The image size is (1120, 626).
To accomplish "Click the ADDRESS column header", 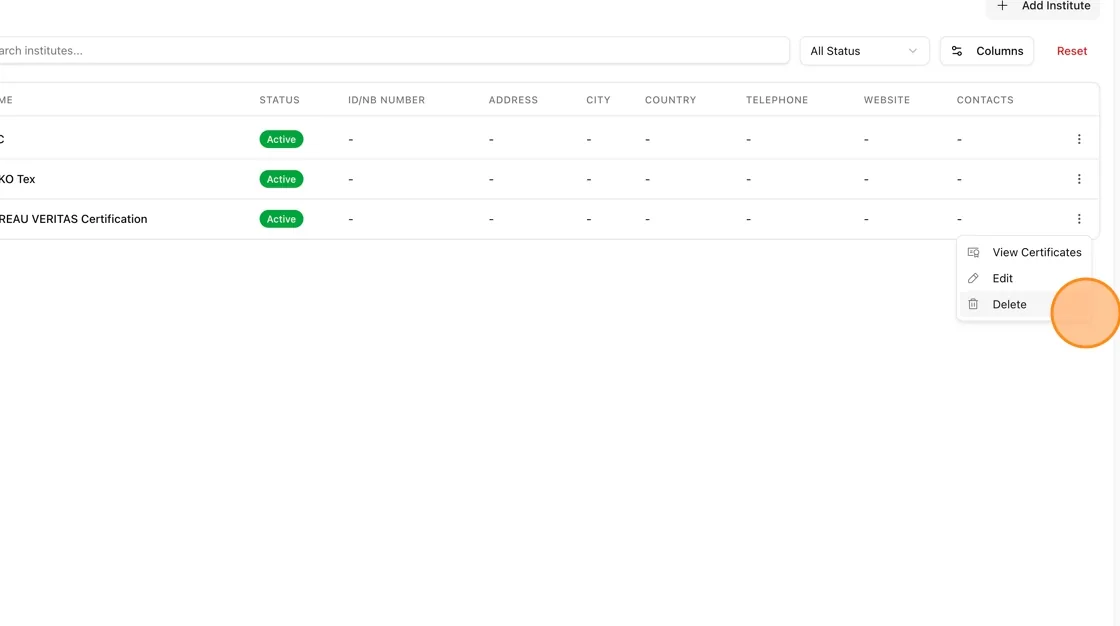I will point(513,100).
